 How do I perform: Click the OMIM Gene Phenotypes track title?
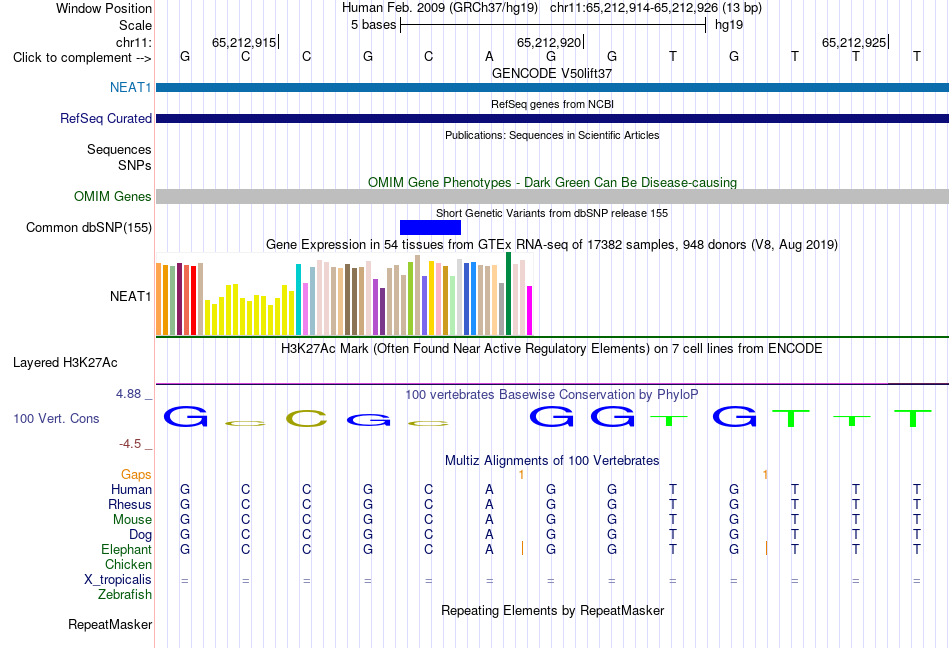pos(552,182)
